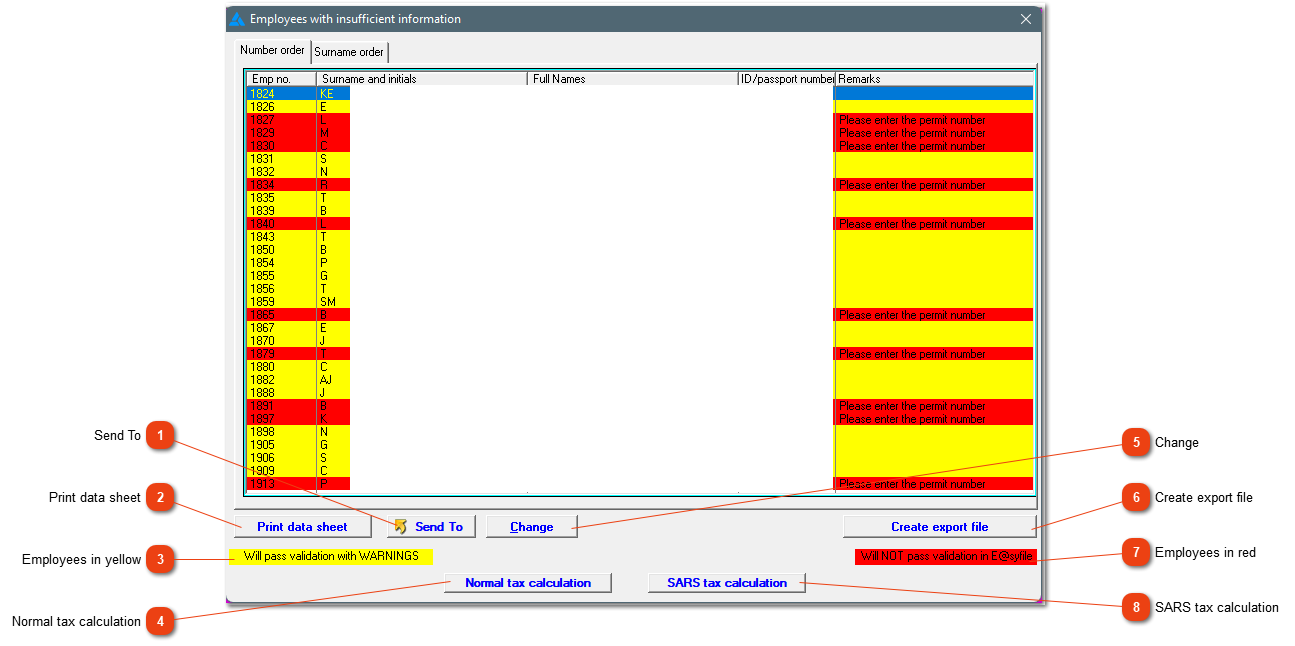The image size is (1295, 646).
Task: Select employee row 1850
Action: (640, 249)
